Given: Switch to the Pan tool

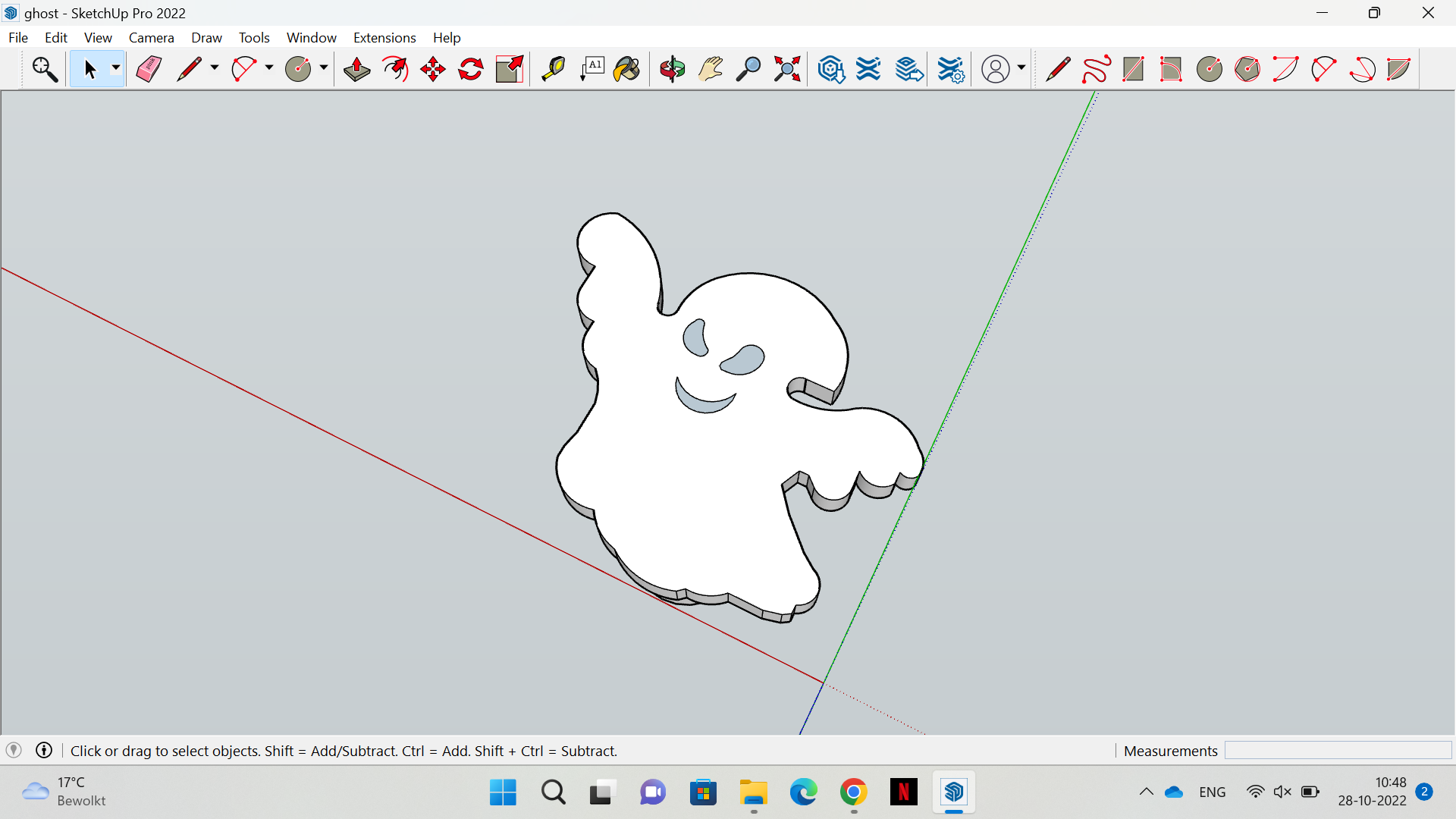Looking at the screenshot, I should [710, 69].
